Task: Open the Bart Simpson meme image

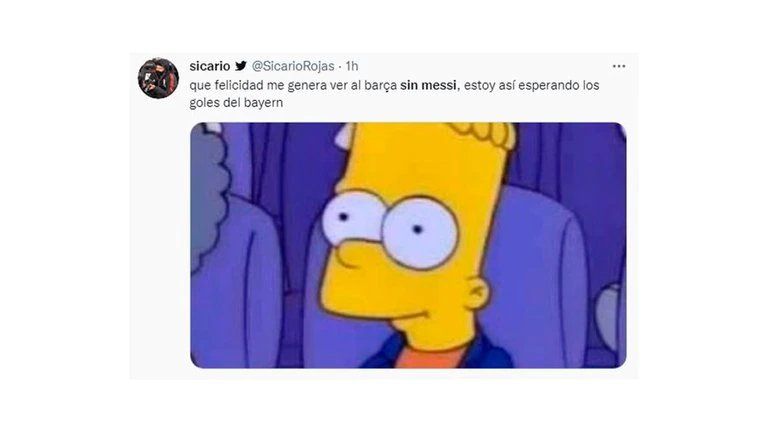Action: pos(408,245)
